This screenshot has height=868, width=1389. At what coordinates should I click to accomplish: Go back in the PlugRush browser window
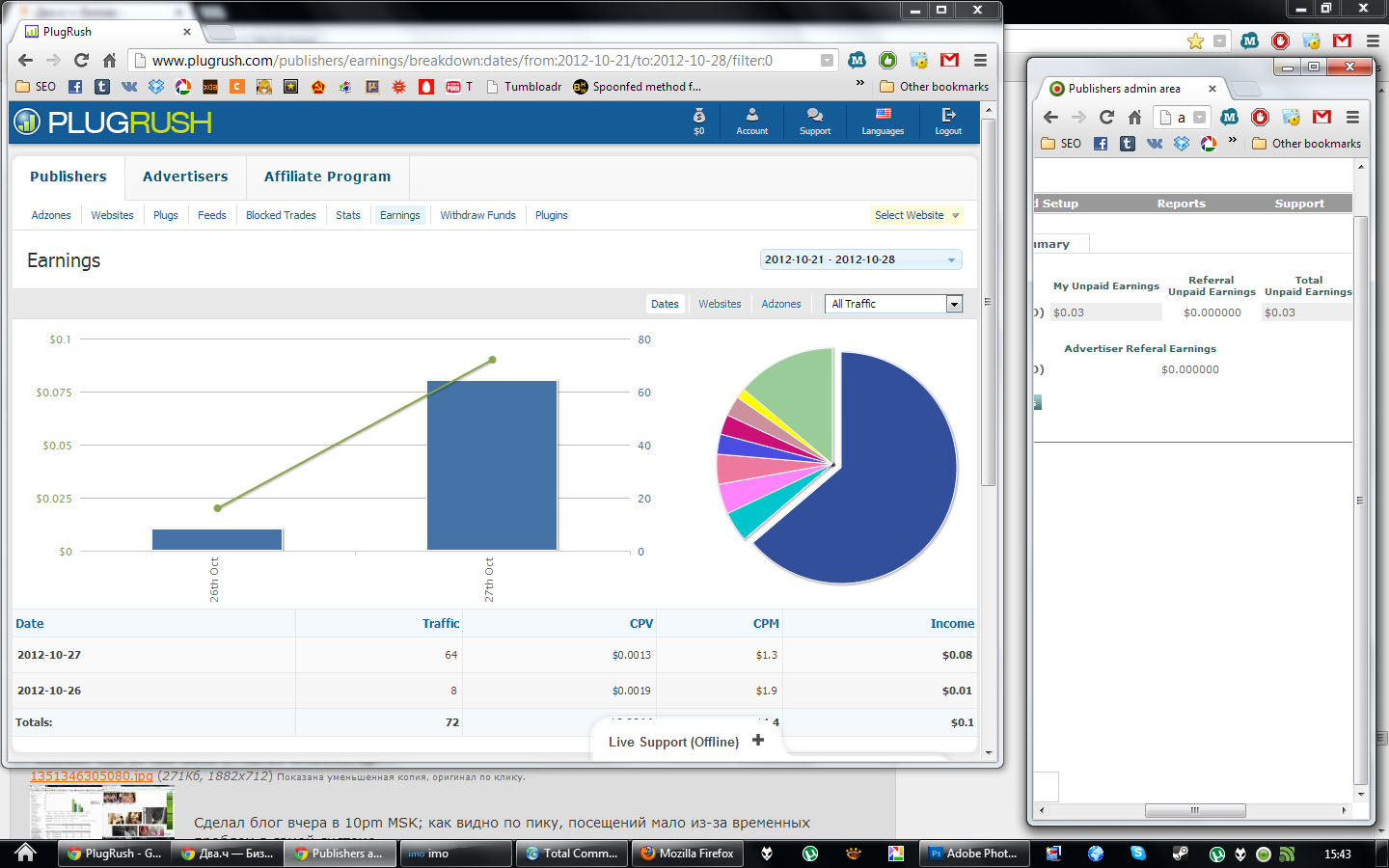coord(25,60)
